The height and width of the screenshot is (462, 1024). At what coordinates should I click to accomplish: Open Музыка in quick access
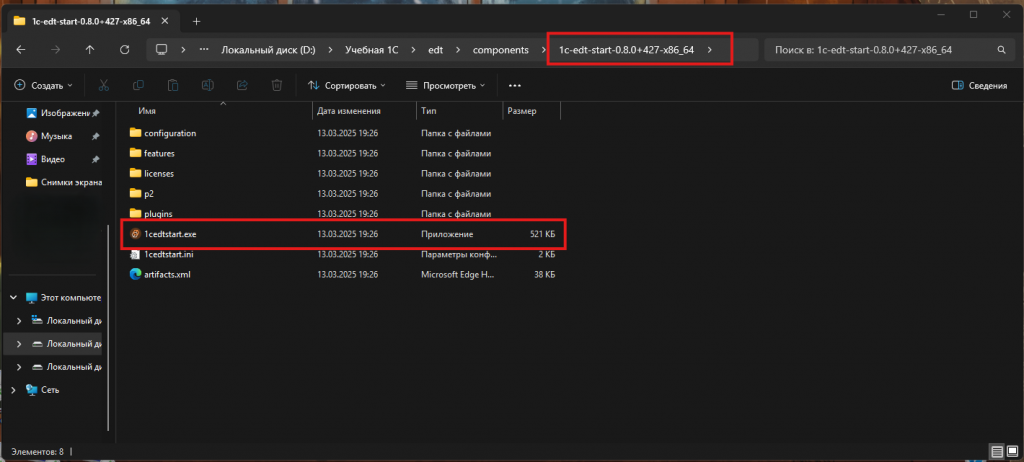click(x=51, y=136)
